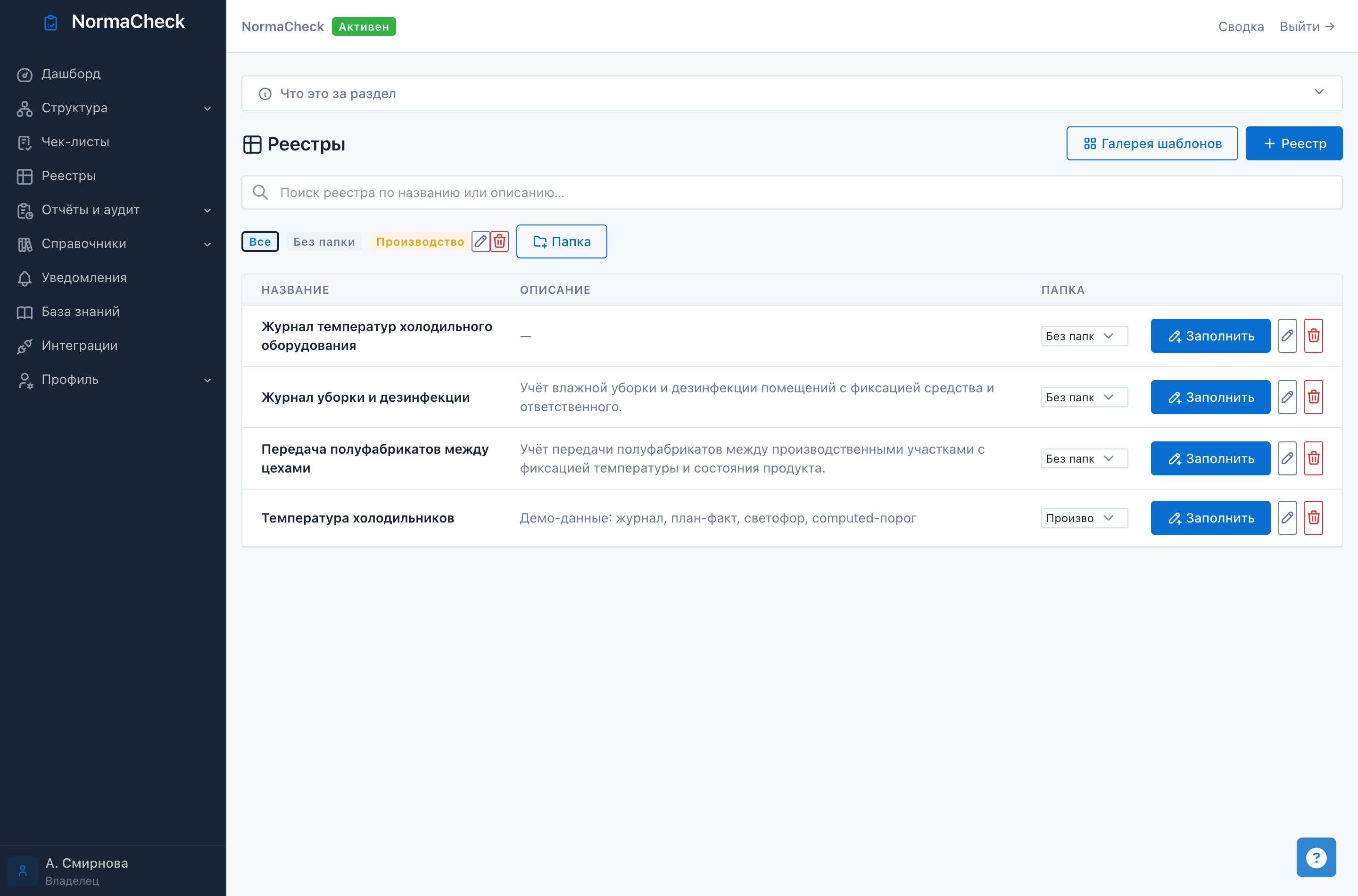
Task: Edit the Производство folder with pencil icon
Action: [x=480, y=241]
